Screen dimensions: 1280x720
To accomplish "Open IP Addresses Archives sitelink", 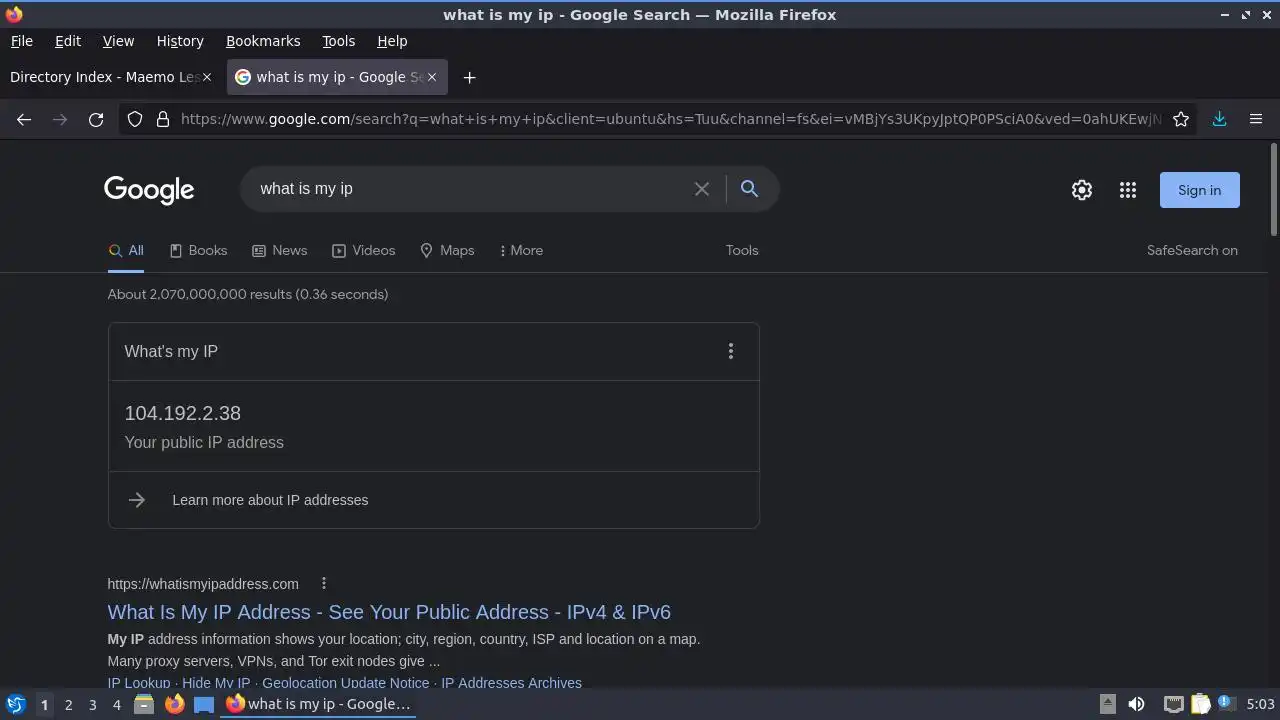I will coord(511,683).
